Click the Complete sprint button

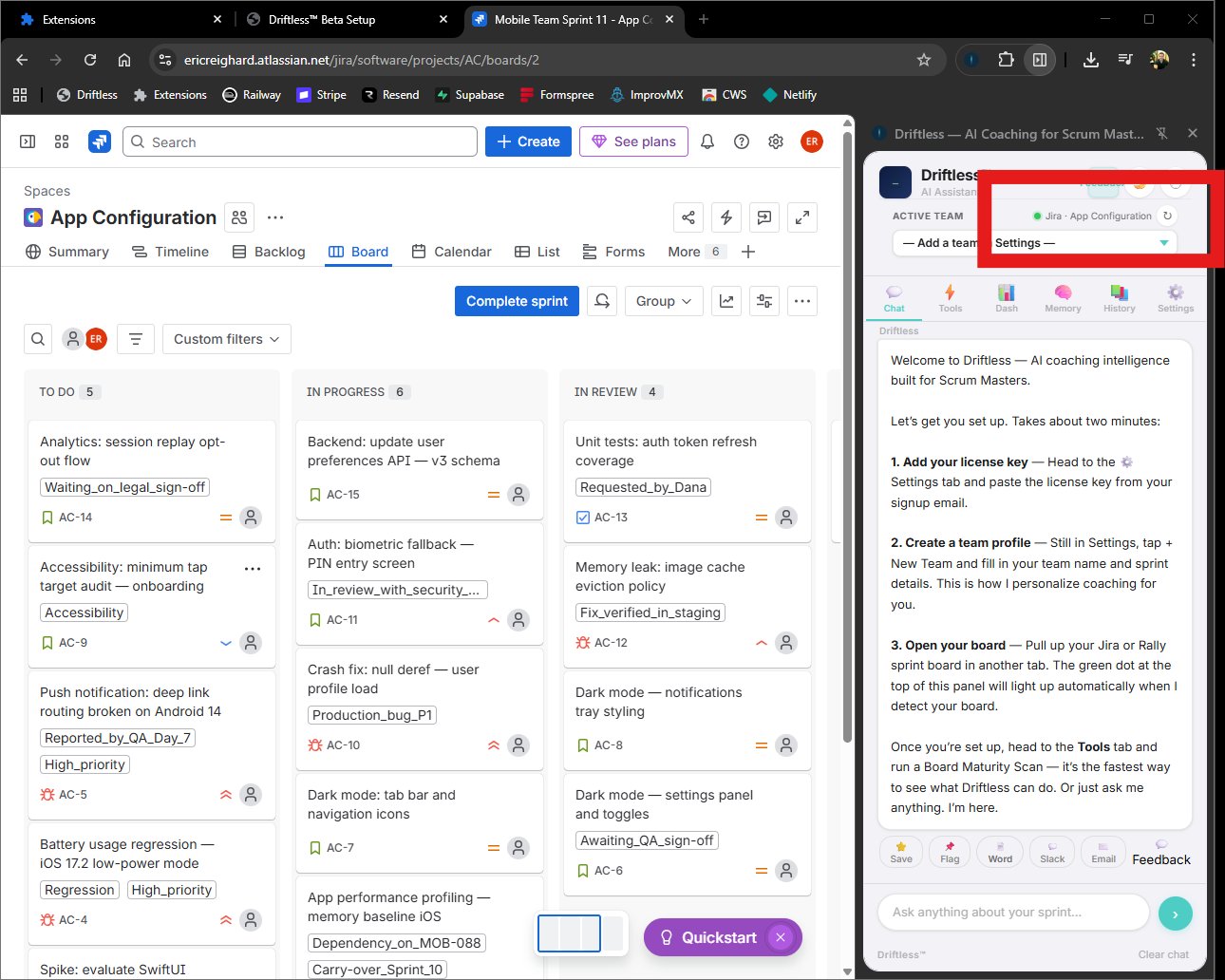click(x=517, y=301)
